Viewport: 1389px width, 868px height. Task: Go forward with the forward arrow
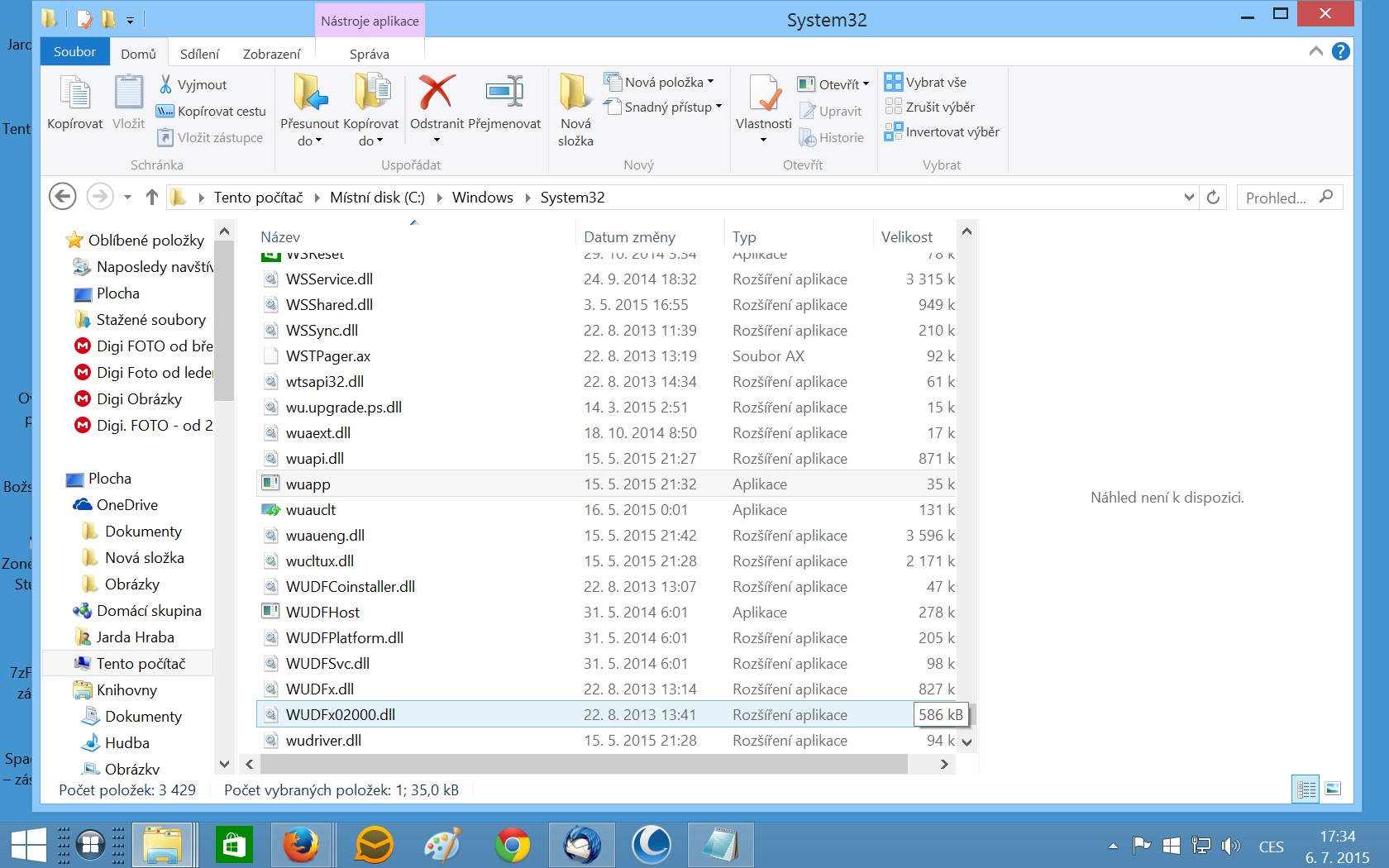[x=100, y=197]
